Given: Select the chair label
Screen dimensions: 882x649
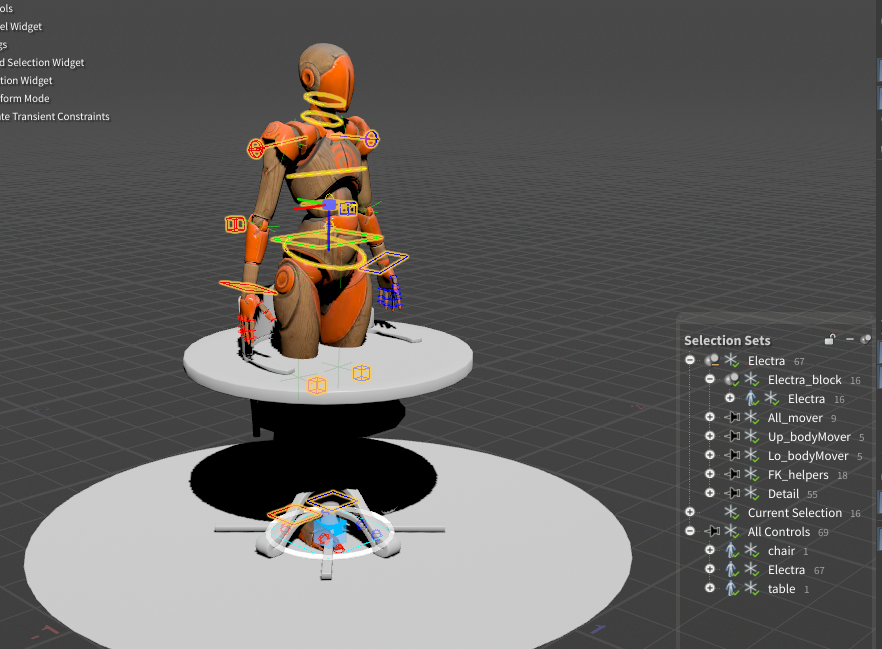Looking at the screenshot, I should pyautogui.click(x=781, y=551).
